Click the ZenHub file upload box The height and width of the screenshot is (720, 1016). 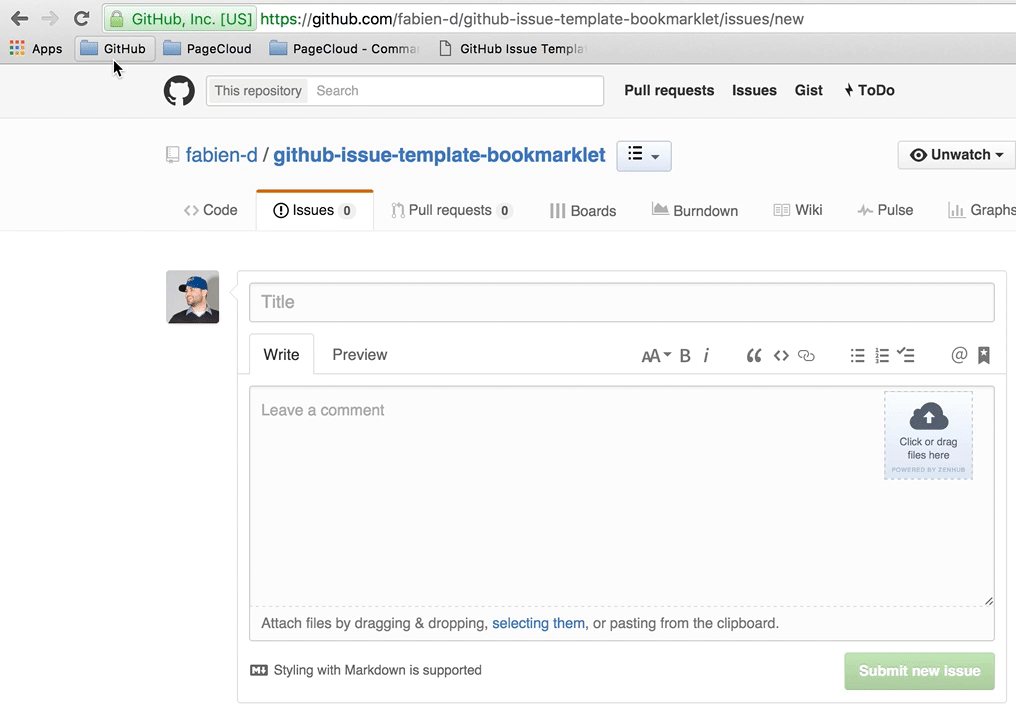(928, 435)
